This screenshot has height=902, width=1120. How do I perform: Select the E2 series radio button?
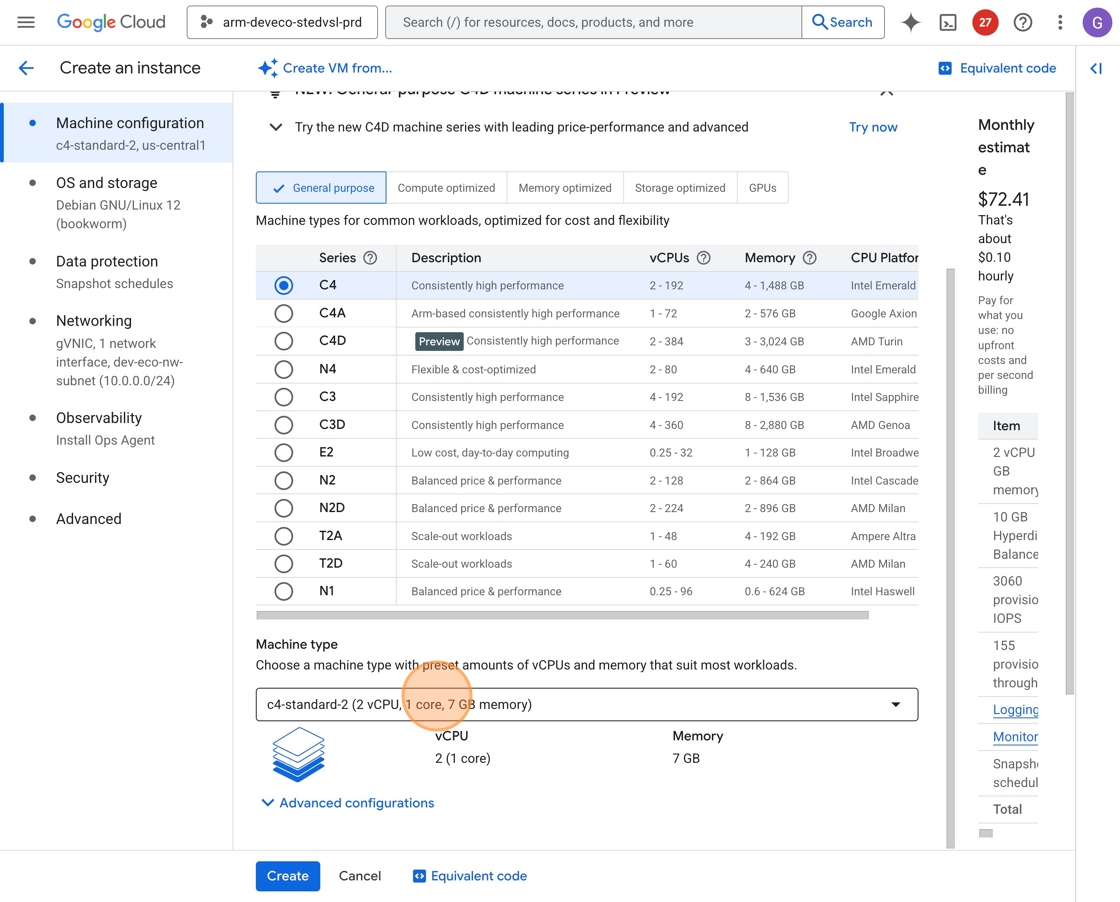point(284,453)
